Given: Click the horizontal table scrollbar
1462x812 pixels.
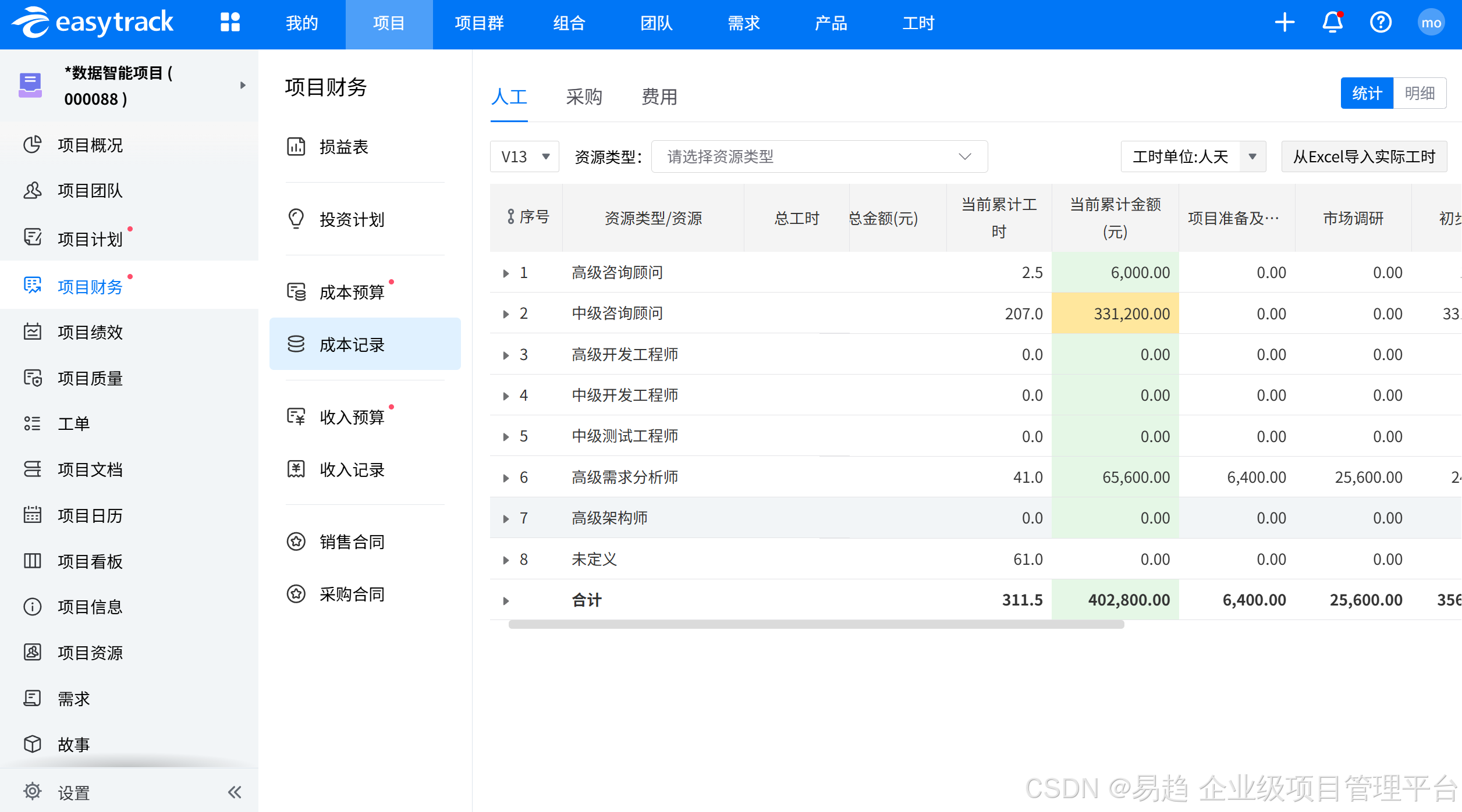Looking at the screenshot, I should 816,624.
